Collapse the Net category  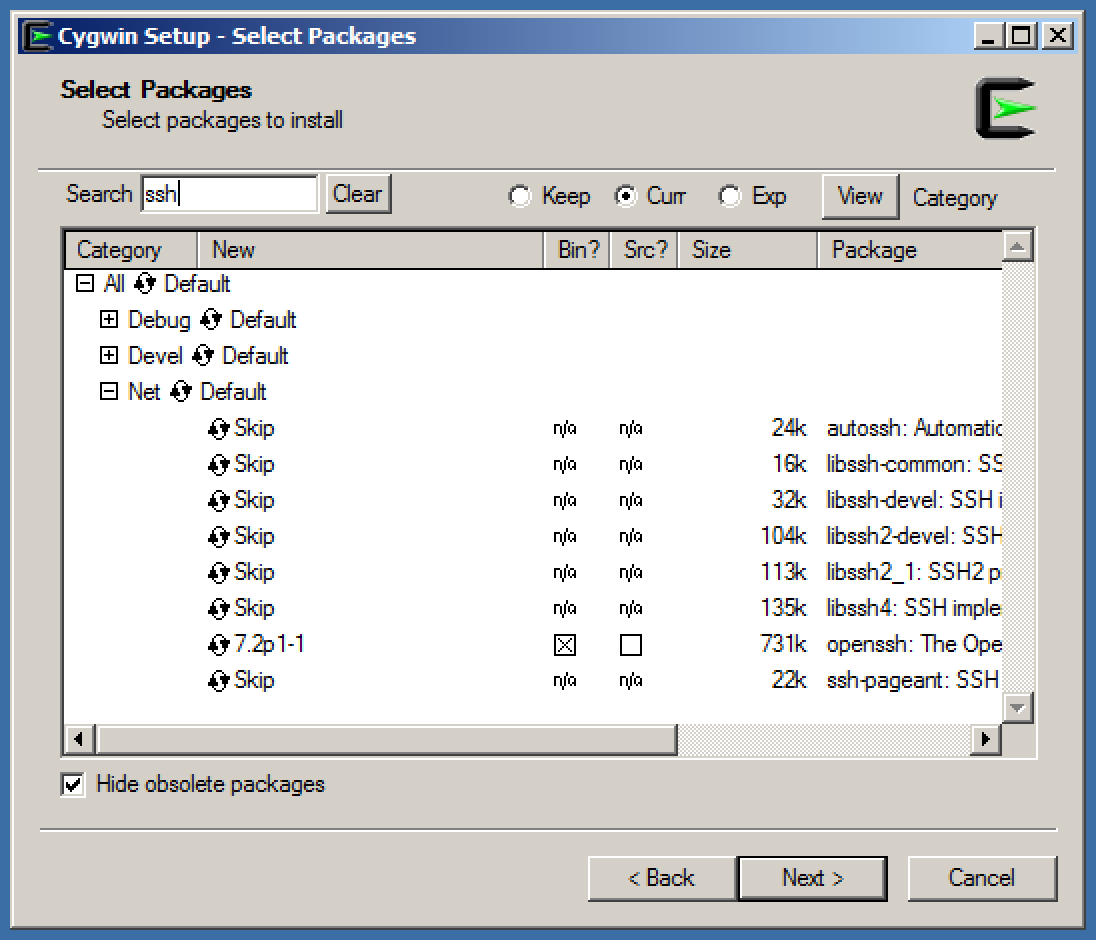click(108, 391)
